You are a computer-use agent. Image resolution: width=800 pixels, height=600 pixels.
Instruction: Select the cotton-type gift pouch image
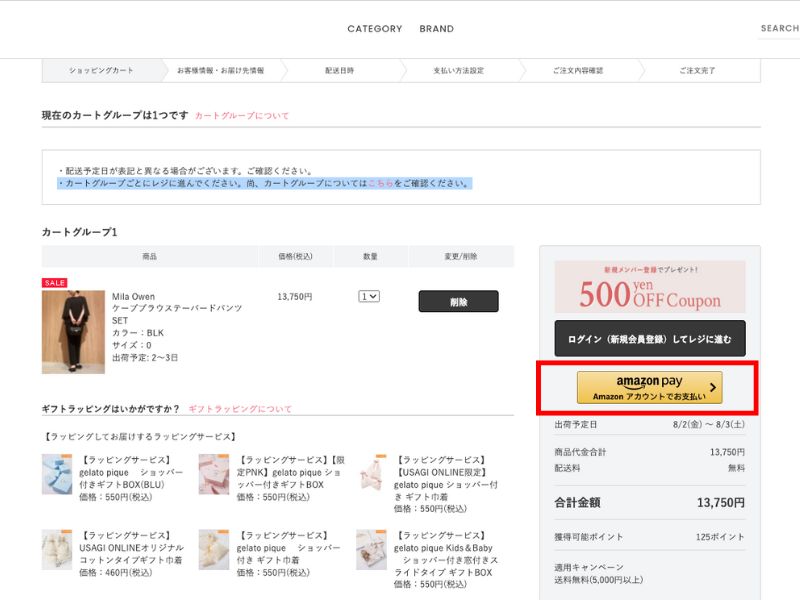[57, 550]
